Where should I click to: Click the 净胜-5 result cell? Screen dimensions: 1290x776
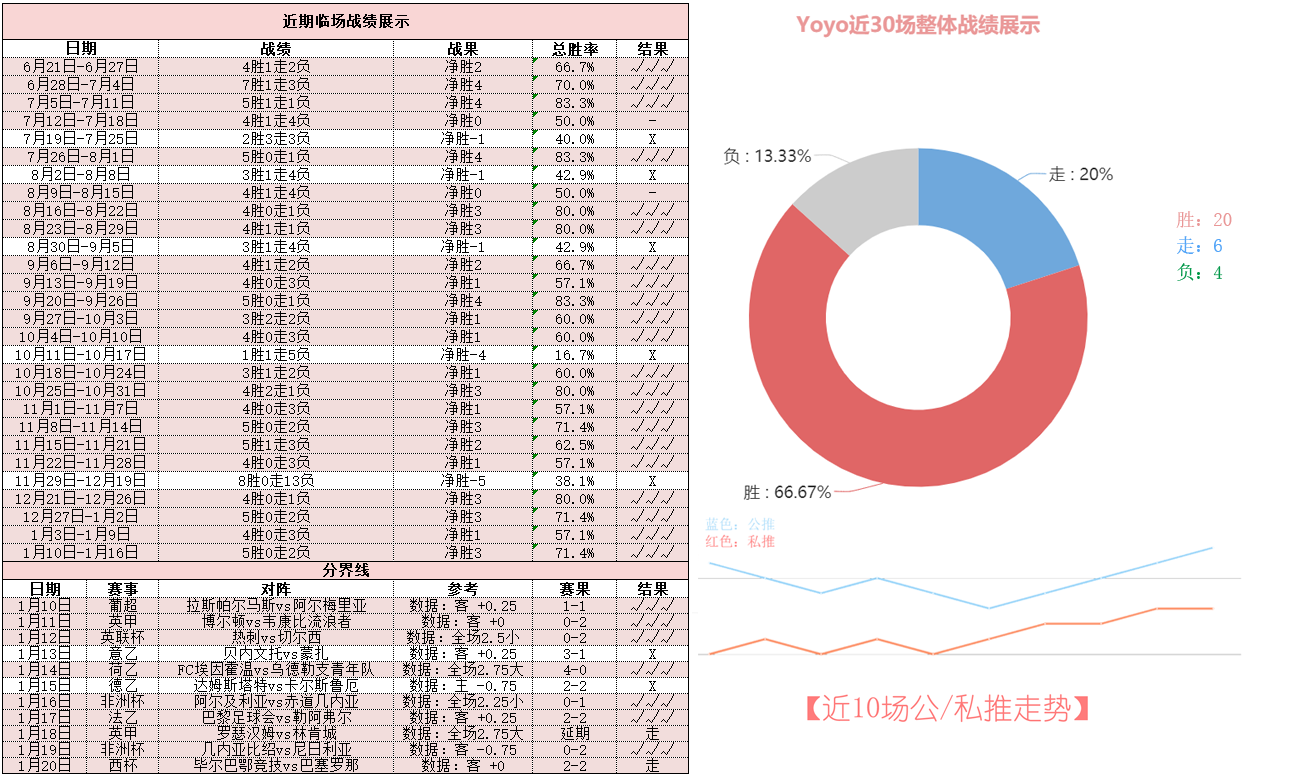pyautogui.click(x=463, y=480)
